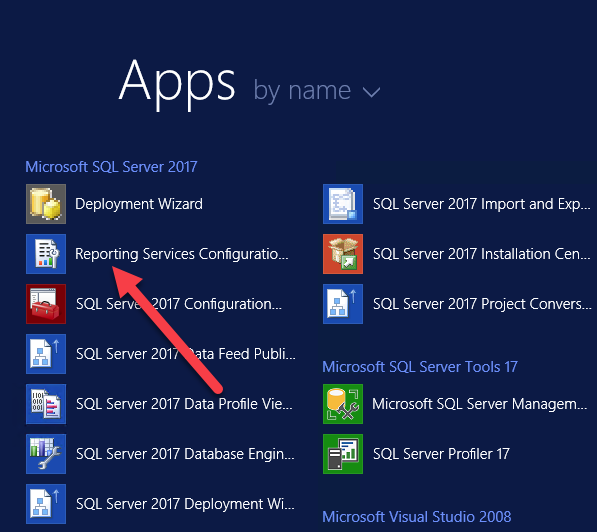
Task: Open SQL Server 2017 Installation Center icon
Action: (x=343, y=254)
